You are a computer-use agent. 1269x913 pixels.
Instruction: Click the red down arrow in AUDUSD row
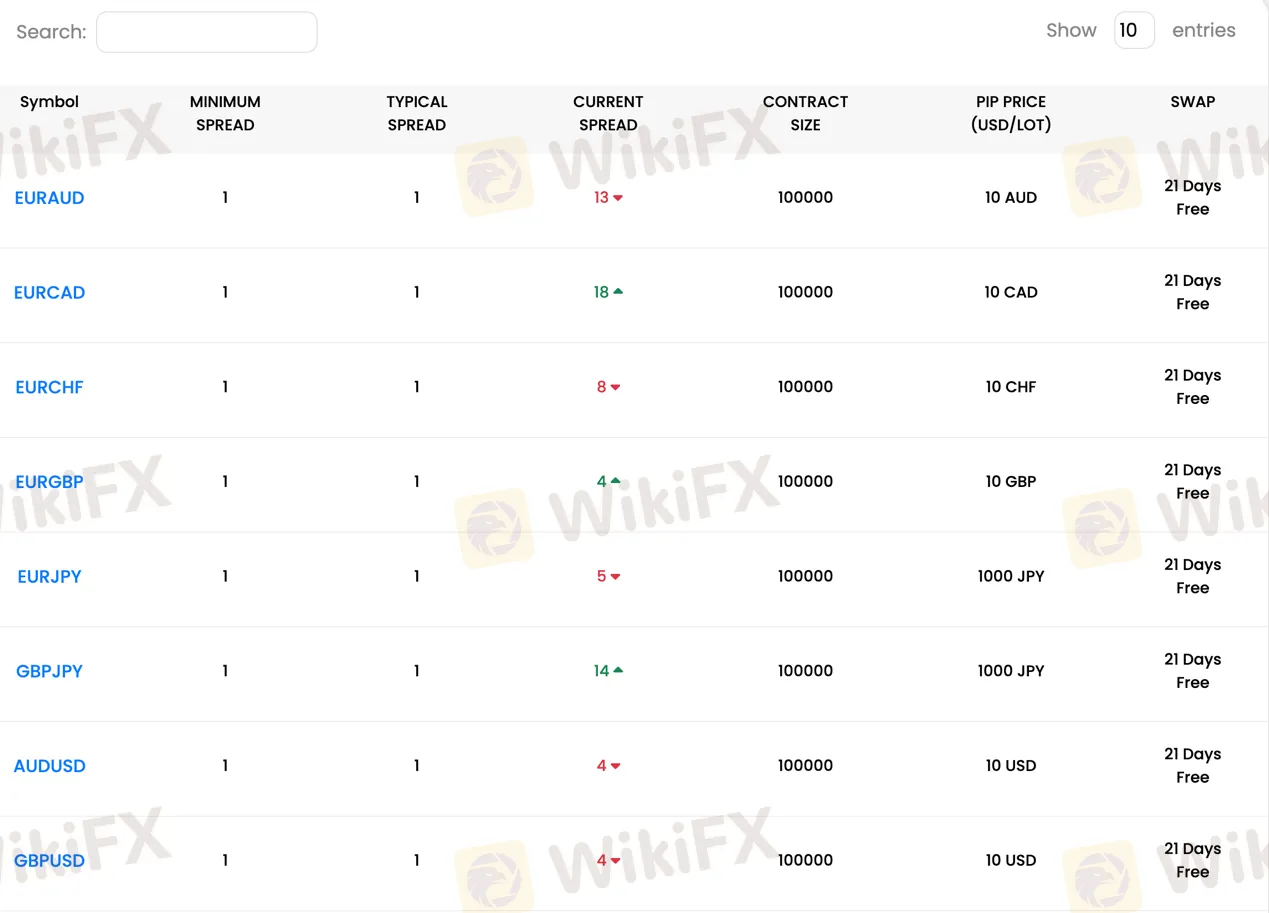point(616,766)
